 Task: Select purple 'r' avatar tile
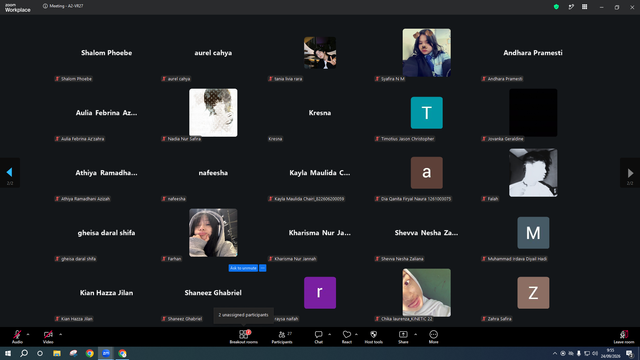coord(320,293)
